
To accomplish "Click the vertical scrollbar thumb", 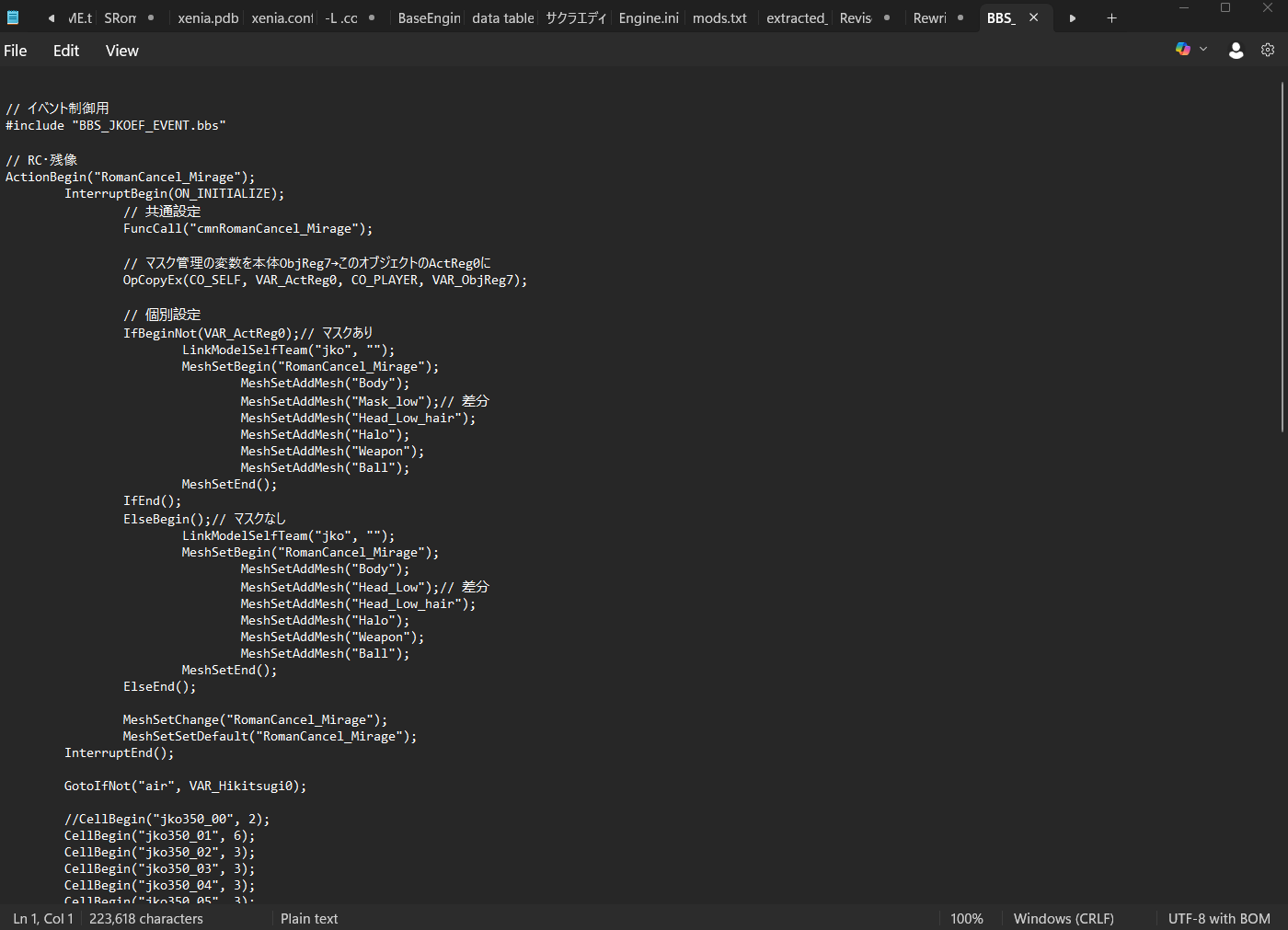I will (x=1282, y=257).
